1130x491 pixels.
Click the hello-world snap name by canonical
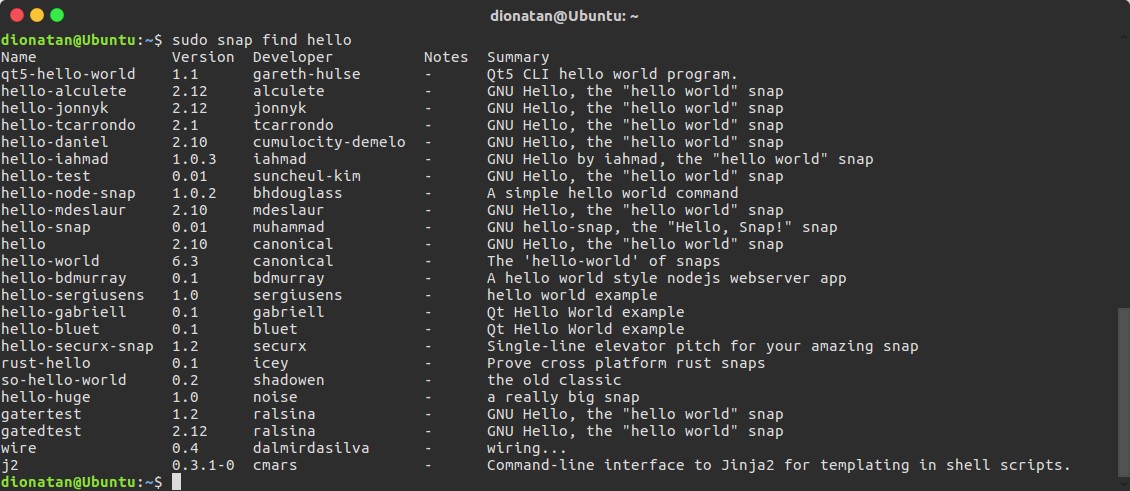[52, 261]
